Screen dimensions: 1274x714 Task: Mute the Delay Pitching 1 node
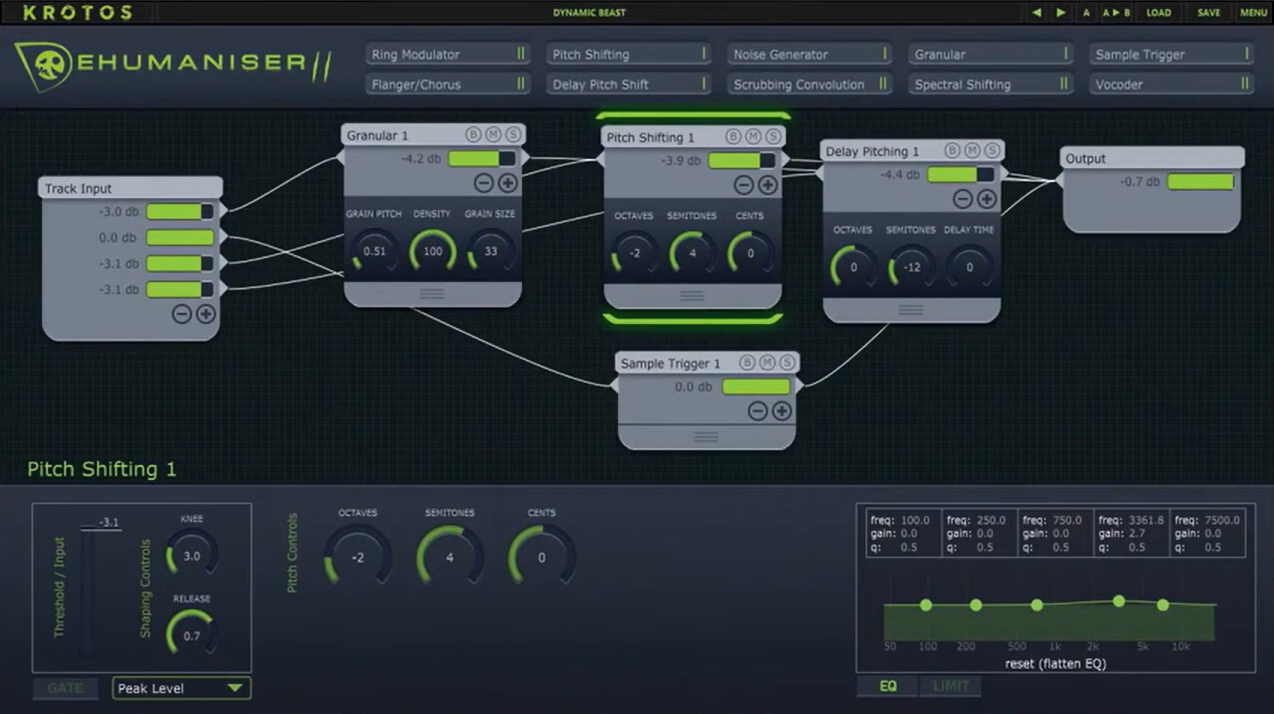972,151
